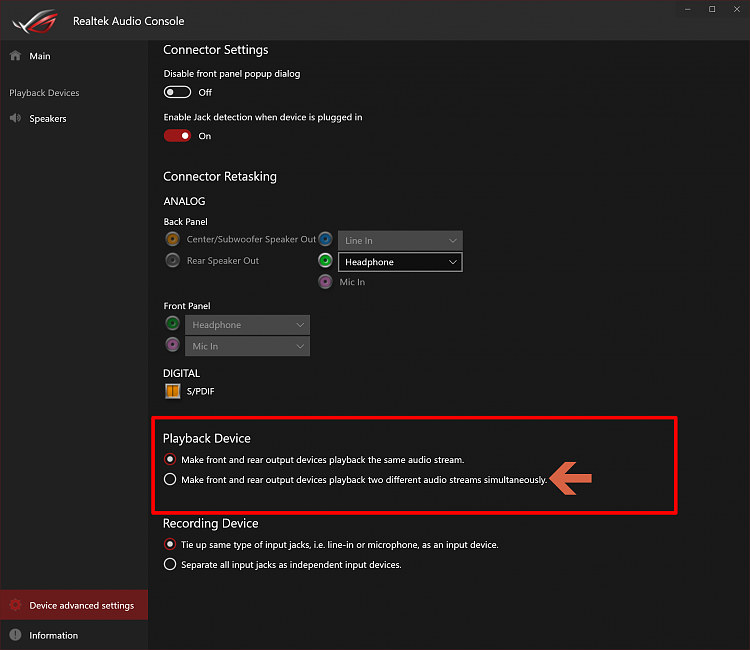Click the Playback Devices sidebar heading
Viewport: 750px width, 650px height.
[x=44, y=93]
